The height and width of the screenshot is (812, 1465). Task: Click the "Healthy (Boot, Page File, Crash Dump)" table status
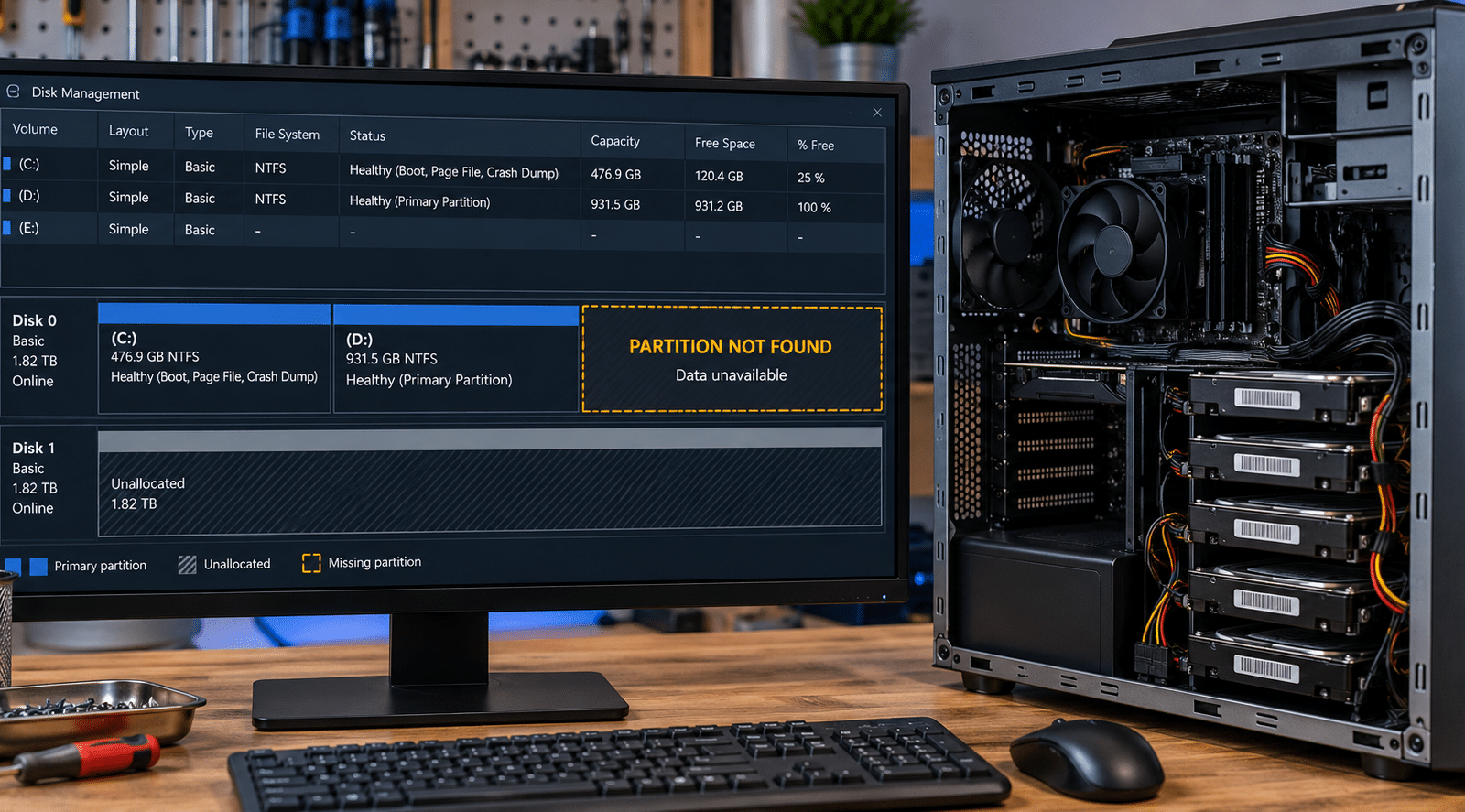coord(454,171)
